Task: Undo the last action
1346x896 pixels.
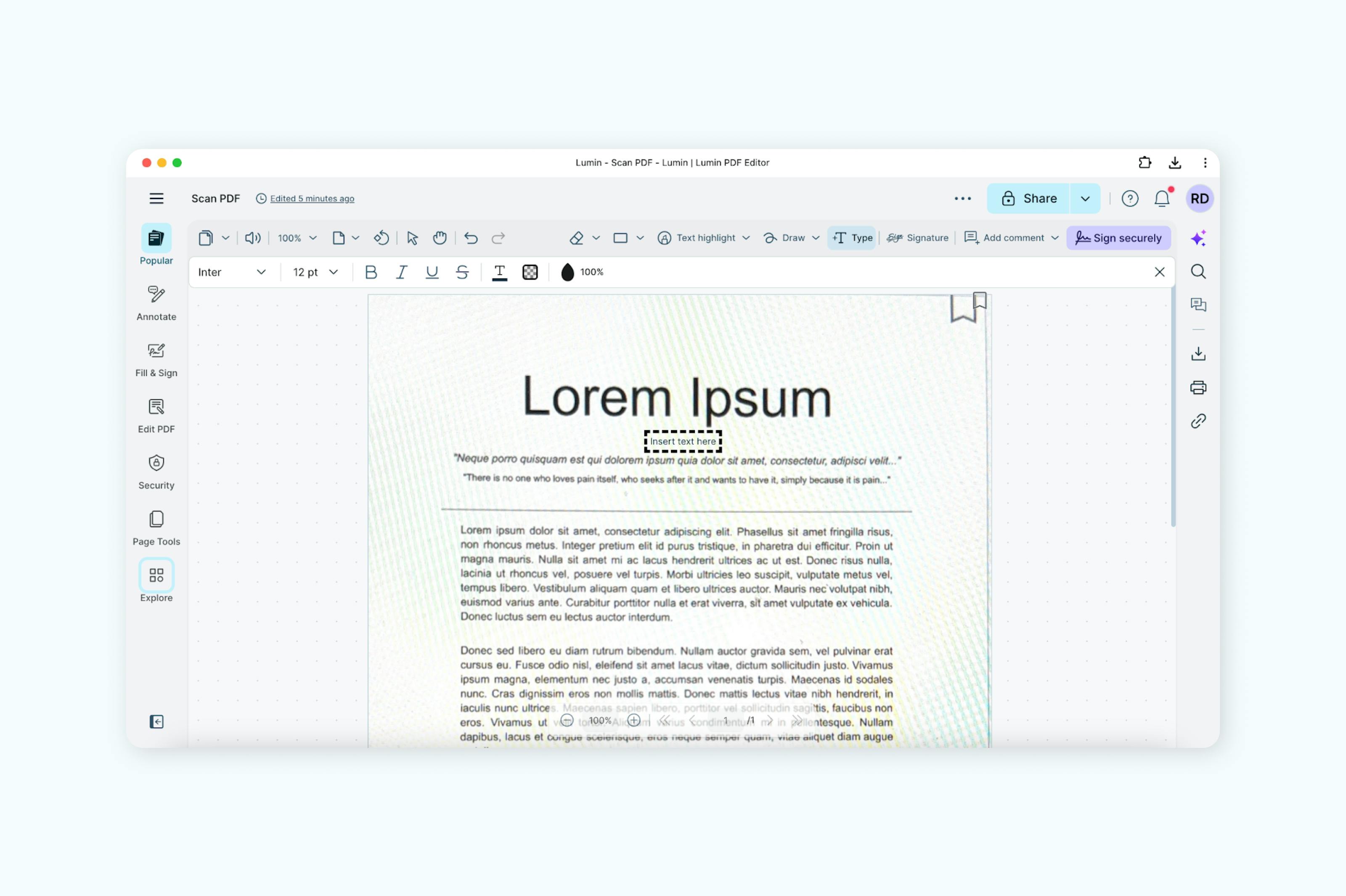Action: [x=470, y=238]
